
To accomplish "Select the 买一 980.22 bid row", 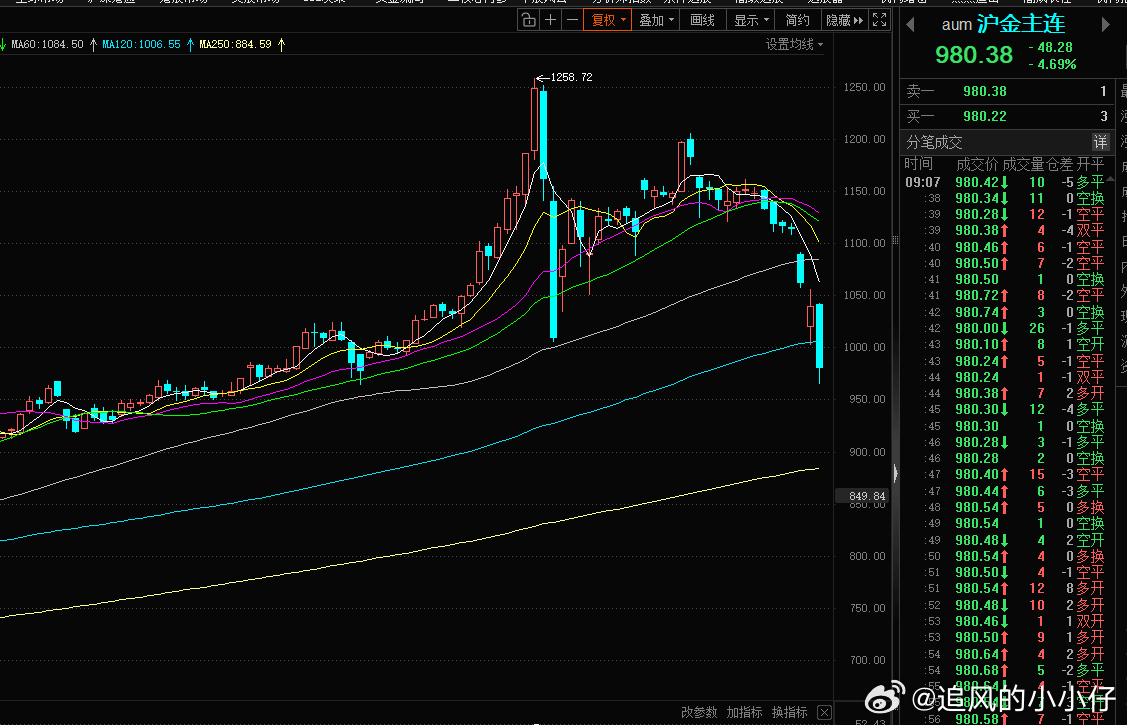I will click(x=1006, y=116).
